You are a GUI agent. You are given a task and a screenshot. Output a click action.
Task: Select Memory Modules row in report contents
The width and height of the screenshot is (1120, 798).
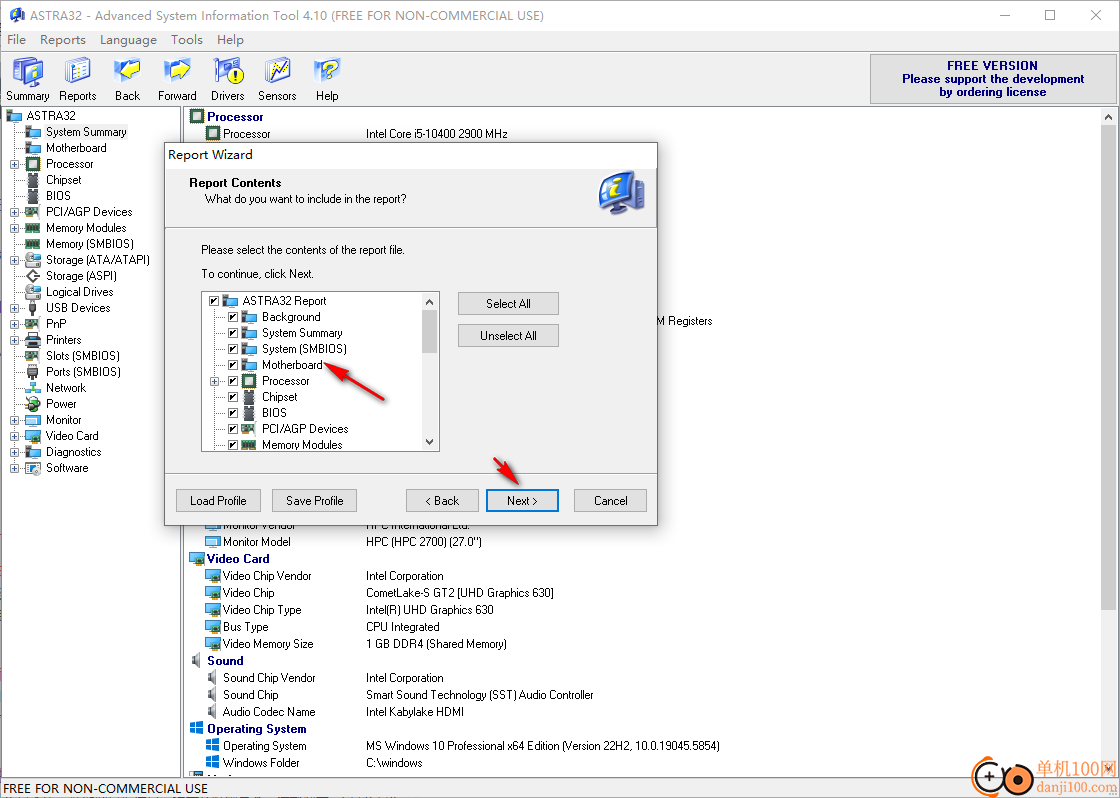302,444
